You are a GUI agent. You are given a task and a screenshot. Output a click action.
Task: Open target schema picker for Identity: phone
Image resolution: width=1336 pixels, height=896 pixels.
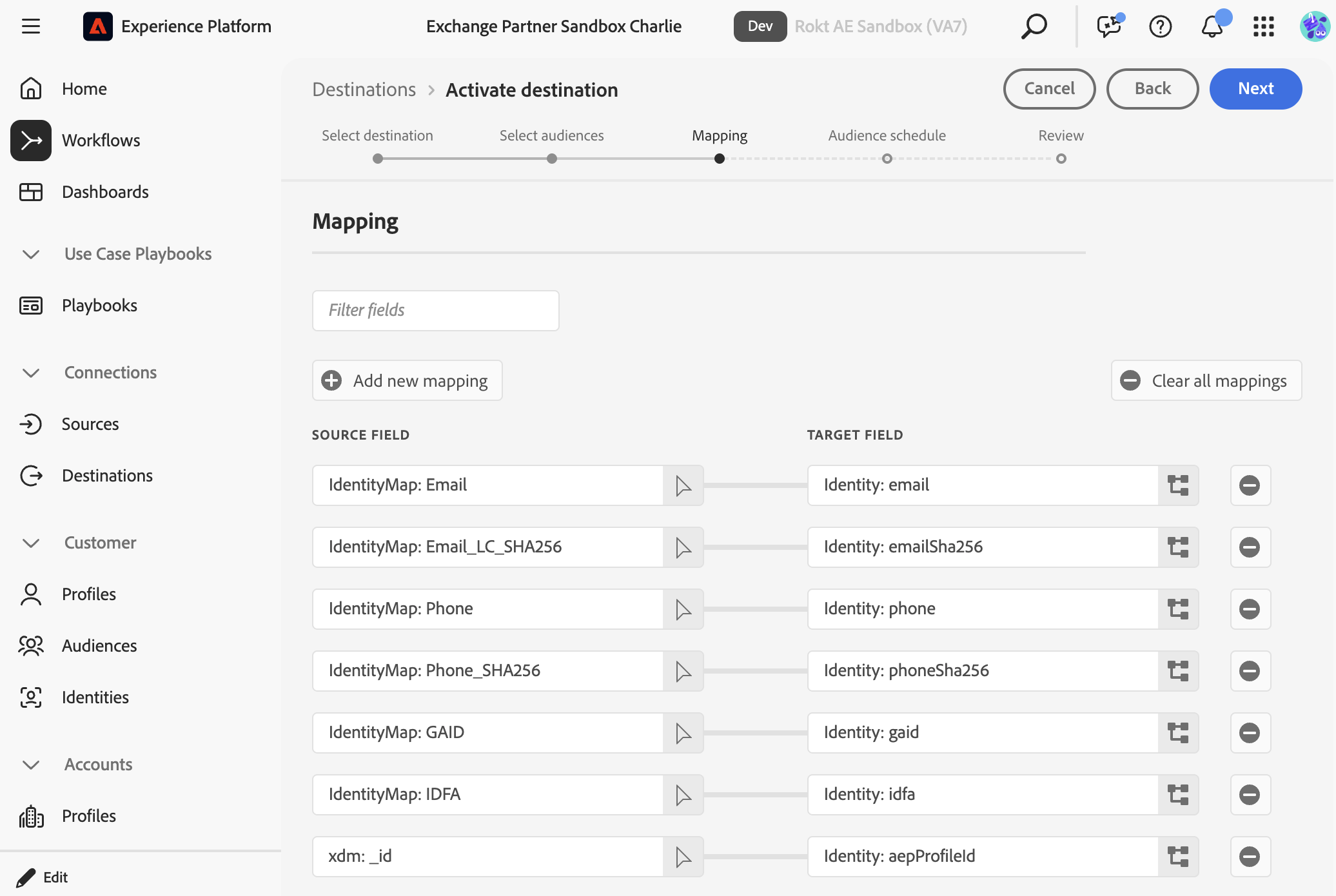(1178, 609)
